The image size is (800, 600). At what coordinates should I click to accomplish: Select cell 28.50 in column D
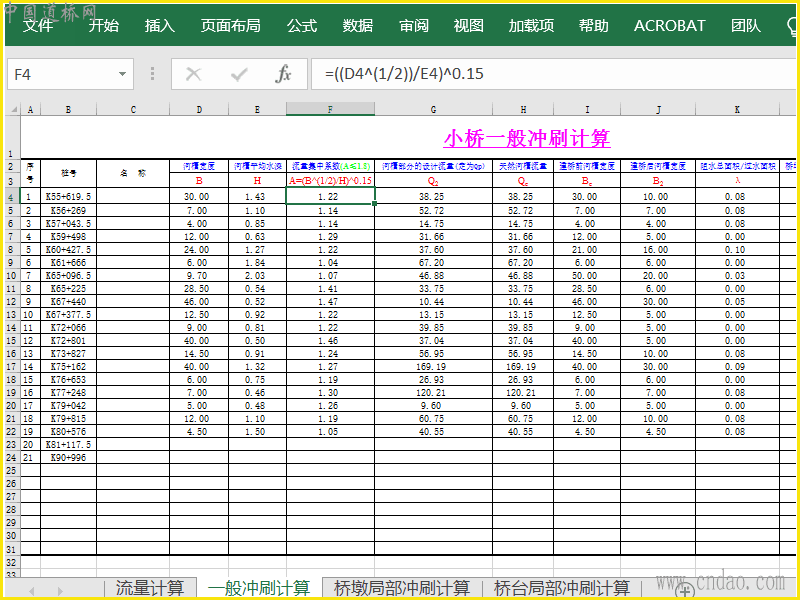click(x=199, y=288)
